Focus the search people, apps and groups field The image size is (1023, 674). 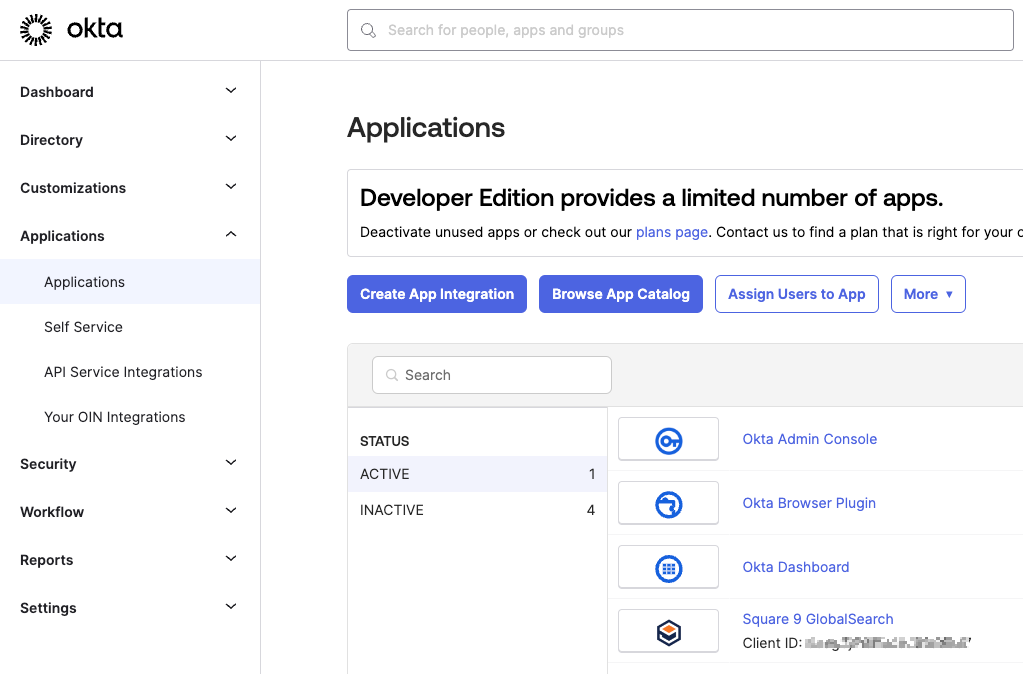click(690, 31)
